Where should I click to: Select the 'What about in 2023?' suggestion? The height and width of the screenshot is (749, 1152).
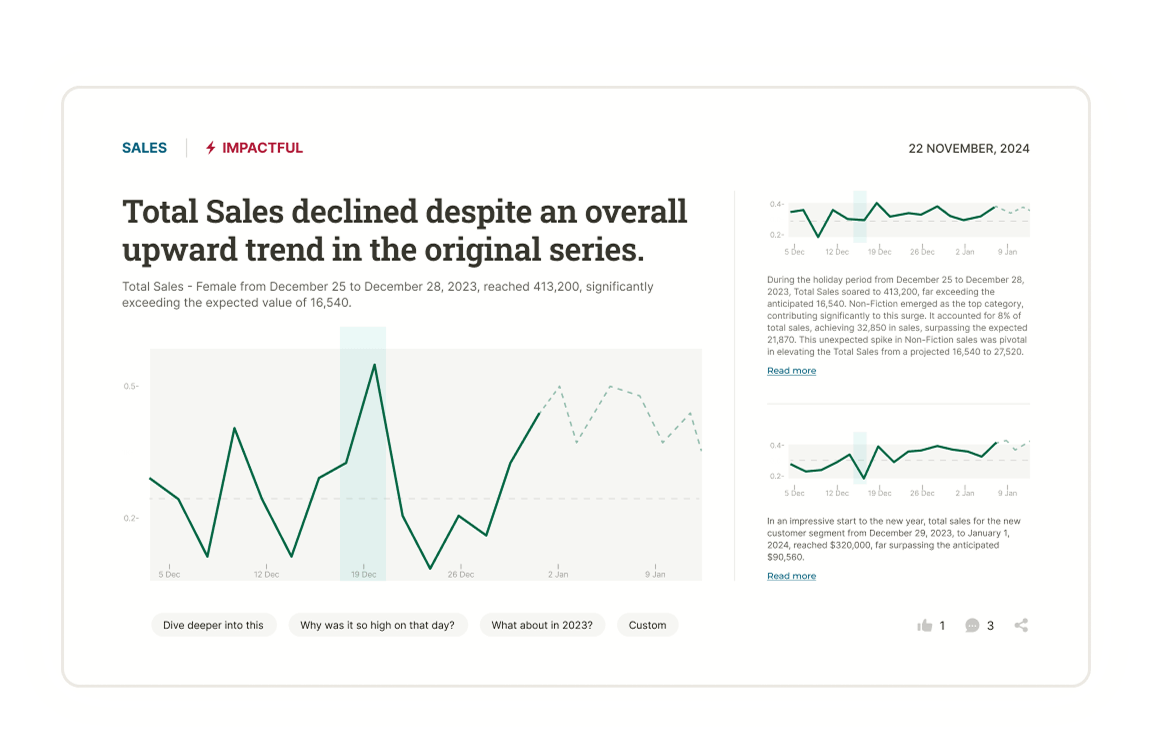[542, 625]
